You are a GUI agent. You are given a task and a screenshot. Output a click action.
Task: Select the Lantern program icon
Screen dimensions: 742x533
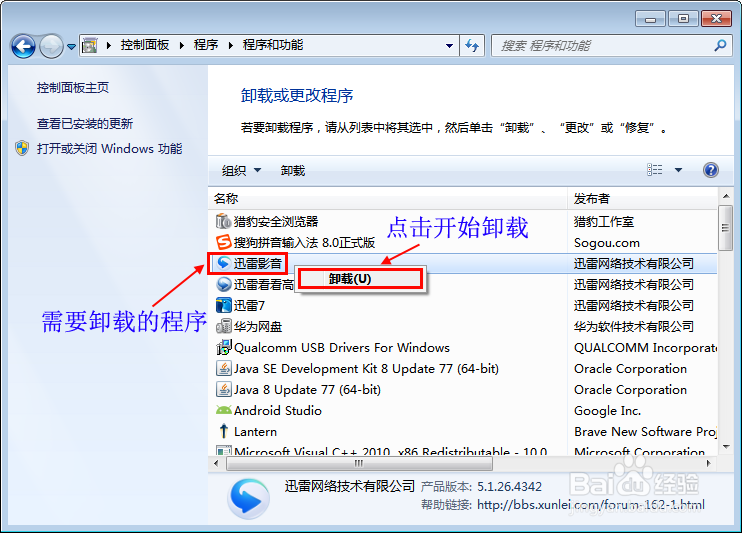pos(223,431)
